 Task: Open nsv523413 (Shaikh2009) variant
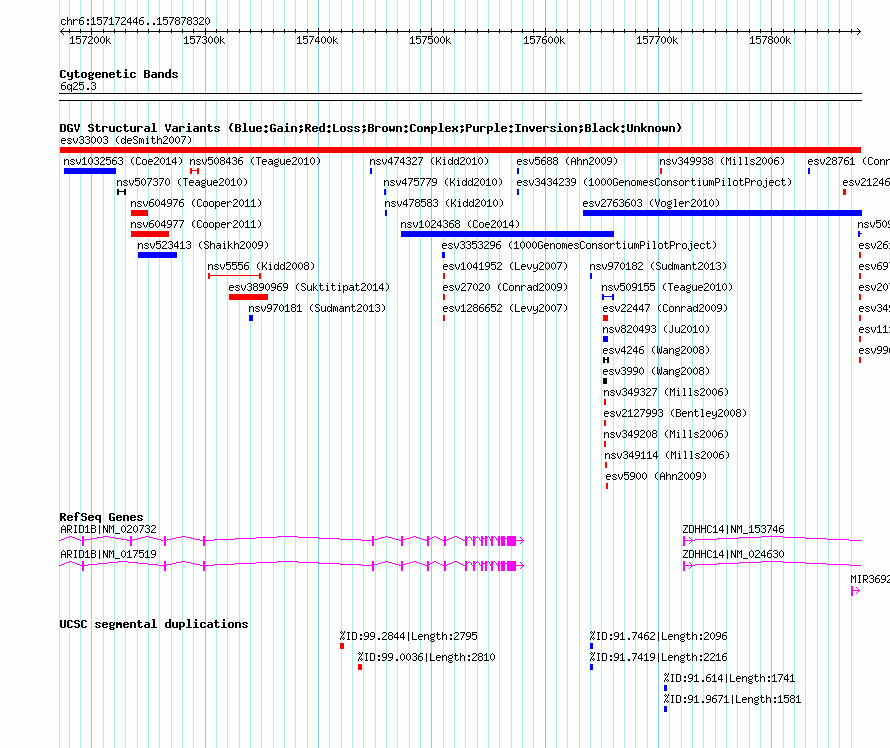click(203, 245)
